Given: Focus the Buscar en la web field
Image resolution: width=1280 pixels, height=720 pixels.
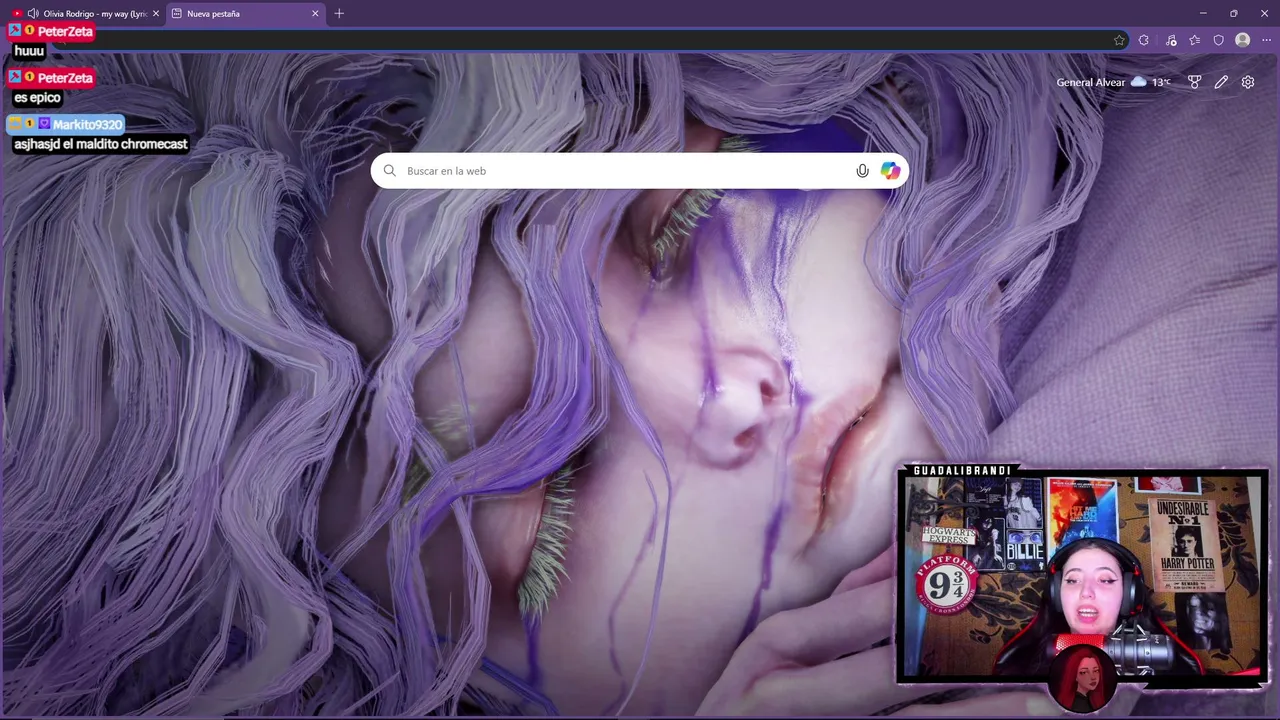Looking at the screenshot, I should point(640,171).
